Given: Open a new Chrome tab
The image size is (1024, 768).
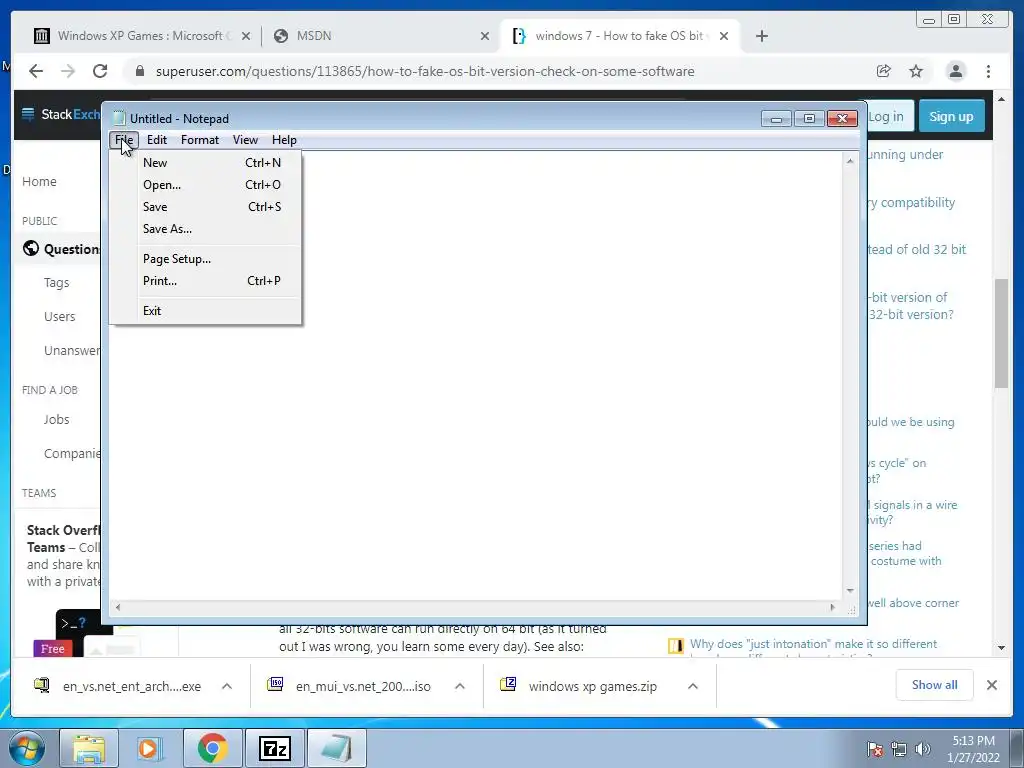Looking at the screenshot, I should point(761,37).
